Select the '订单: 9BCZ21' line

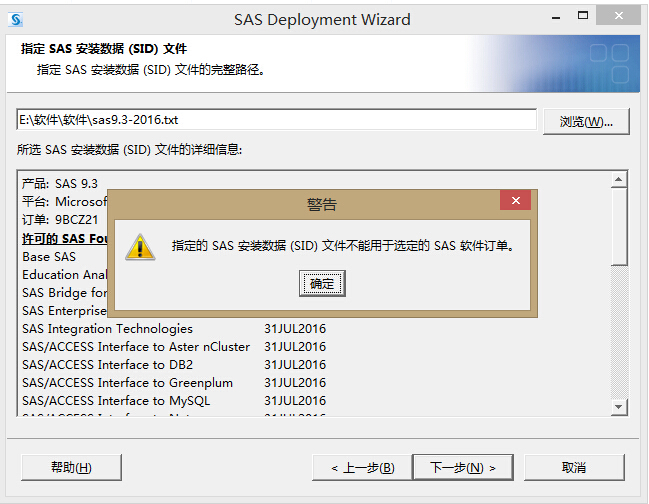[x=60, y=220]
